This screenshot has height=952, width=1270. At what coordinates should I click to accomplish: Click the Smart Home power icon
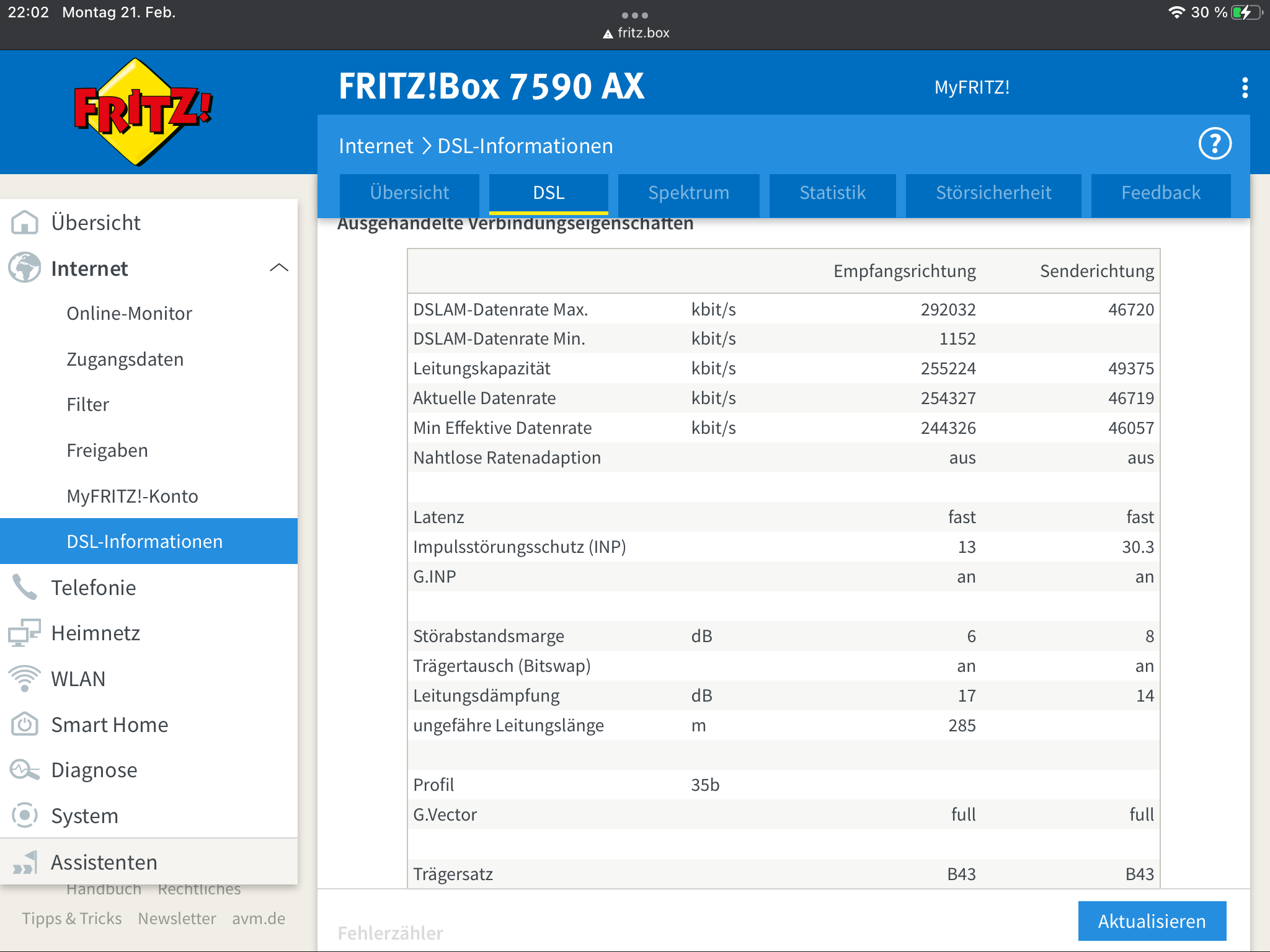point(25,724)
